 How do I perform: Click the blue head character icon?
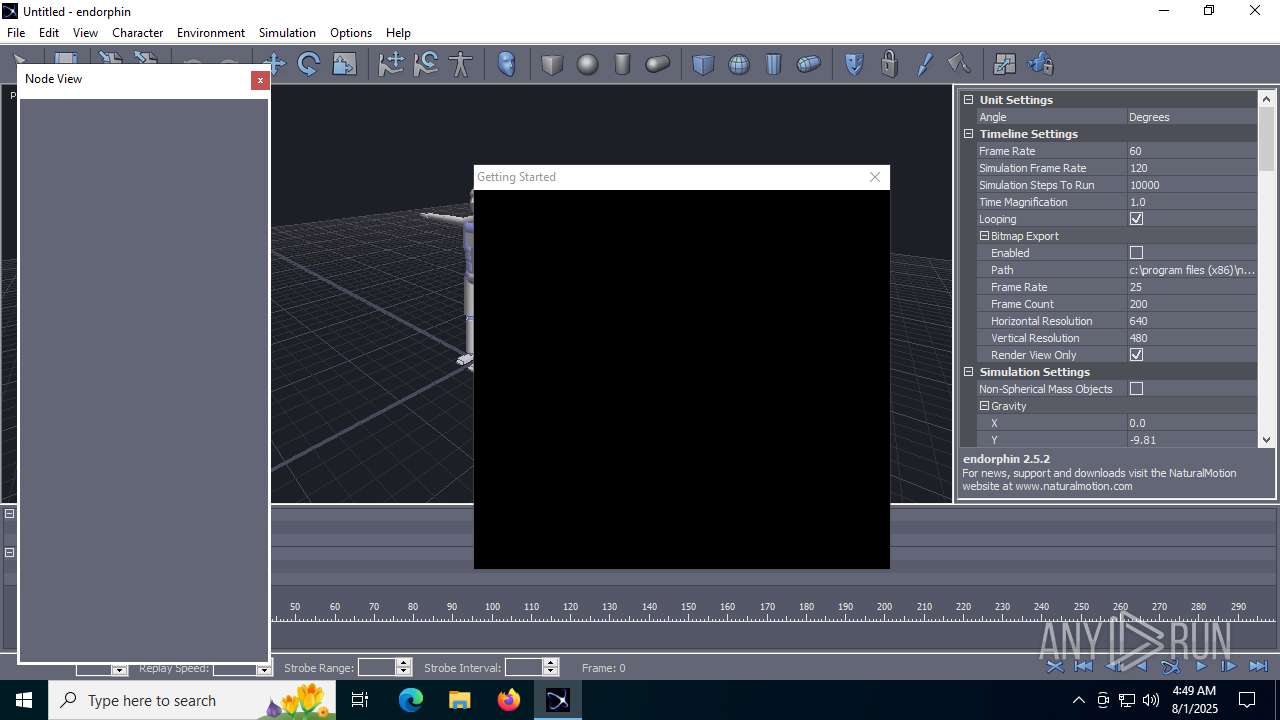click(x=507, y=64)
